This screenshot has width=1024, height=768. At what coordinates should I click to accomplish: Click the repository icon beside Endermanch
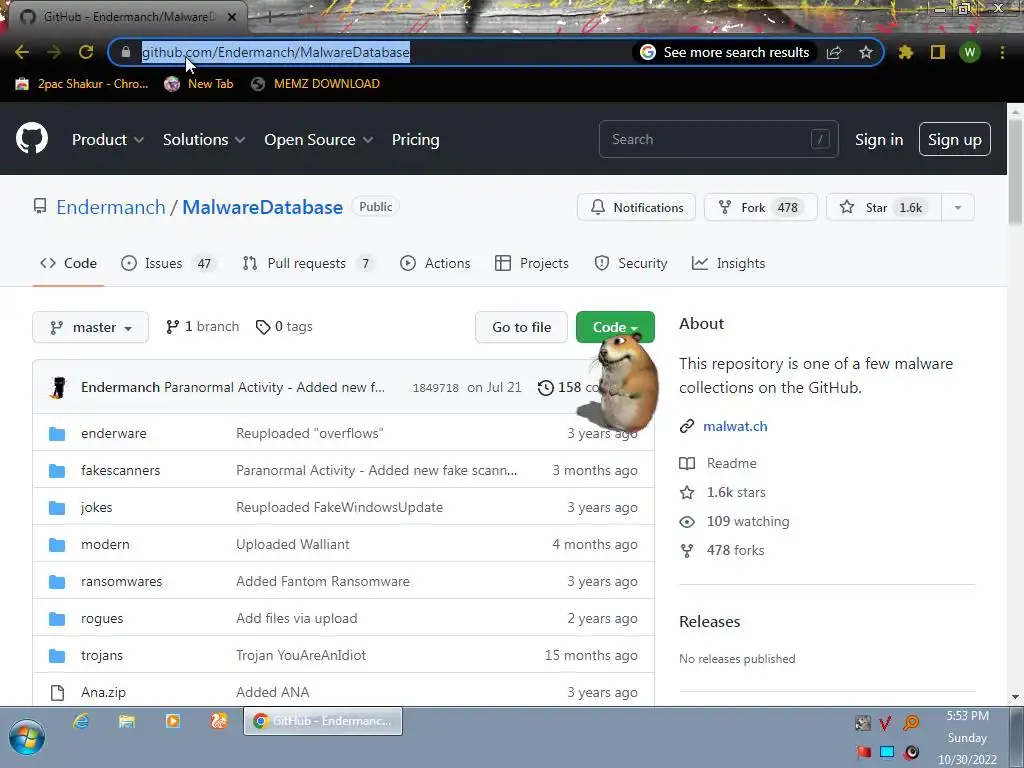pos(40,207)
